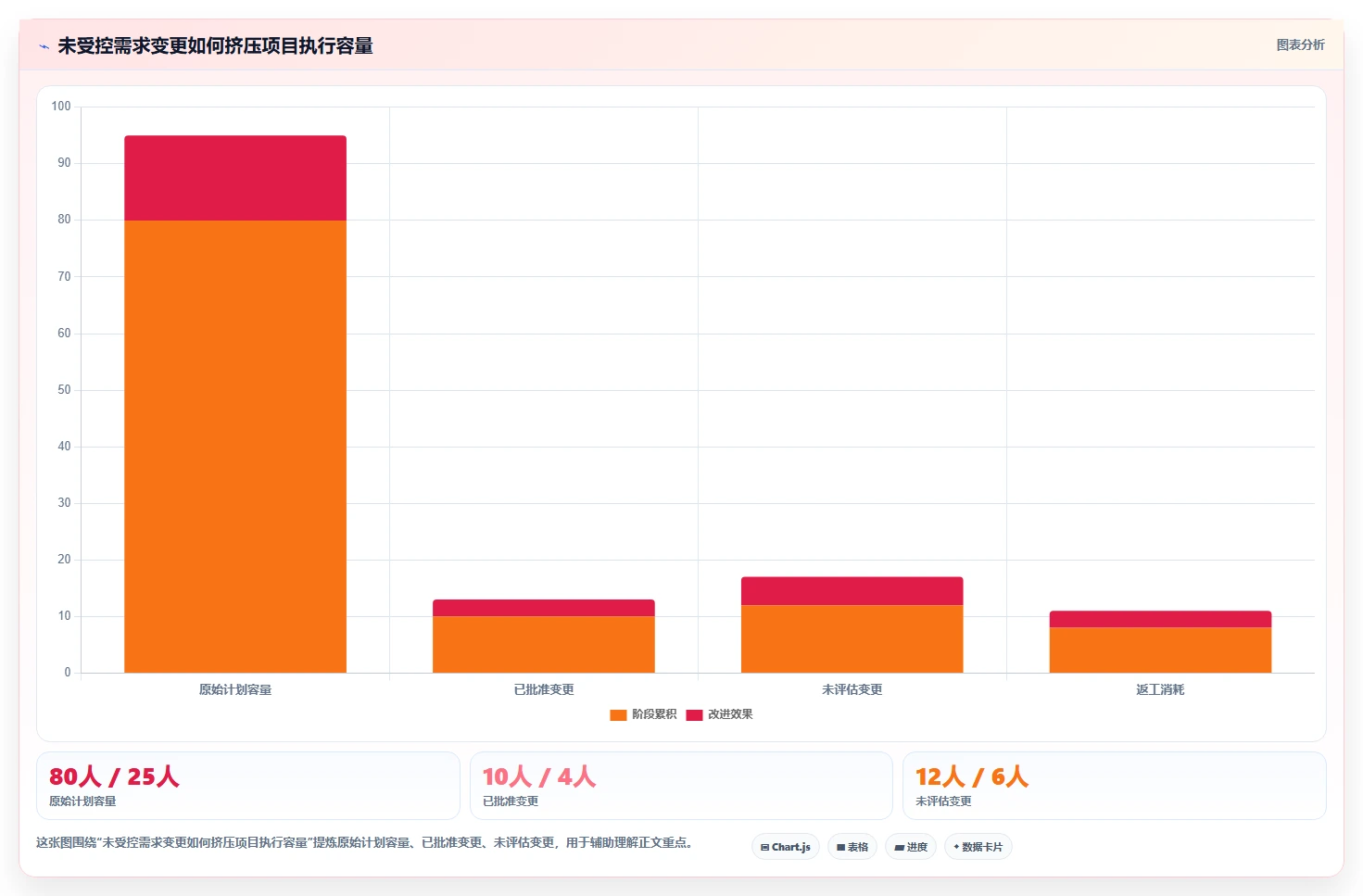Click the red bar segment for 已批准变更
The image size is (1363, 896).
[x=544, y=608]
